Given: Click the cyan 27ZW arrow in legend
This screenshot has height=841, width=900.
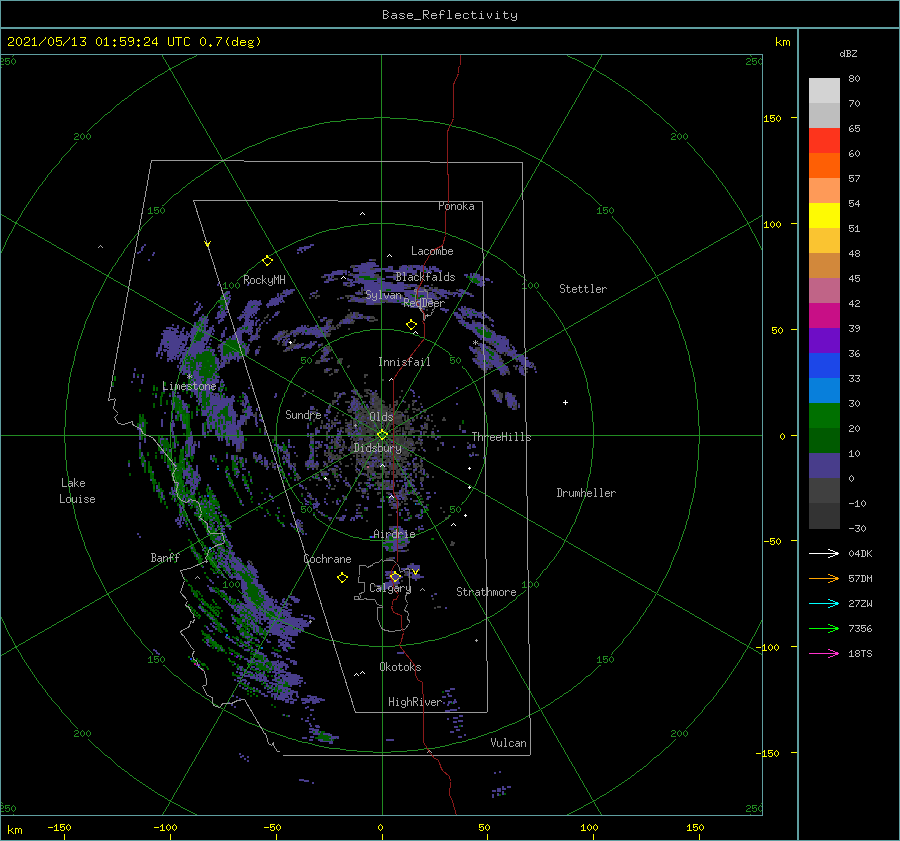Looking at the screenshot, I should 824,603.
